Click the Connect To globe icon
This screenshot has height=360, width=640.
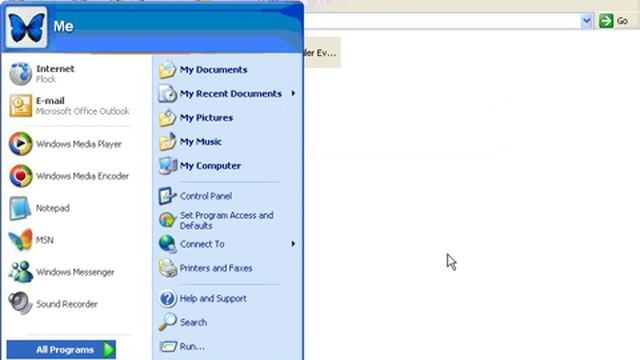(167, 244)
